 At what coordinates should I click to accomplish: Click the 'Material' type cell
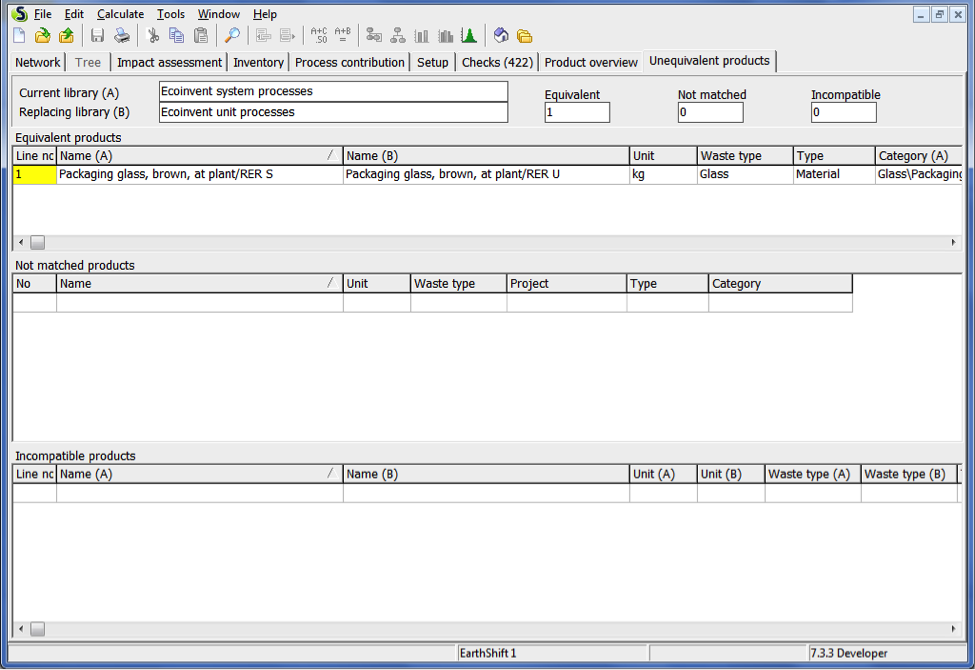(834, 174)
